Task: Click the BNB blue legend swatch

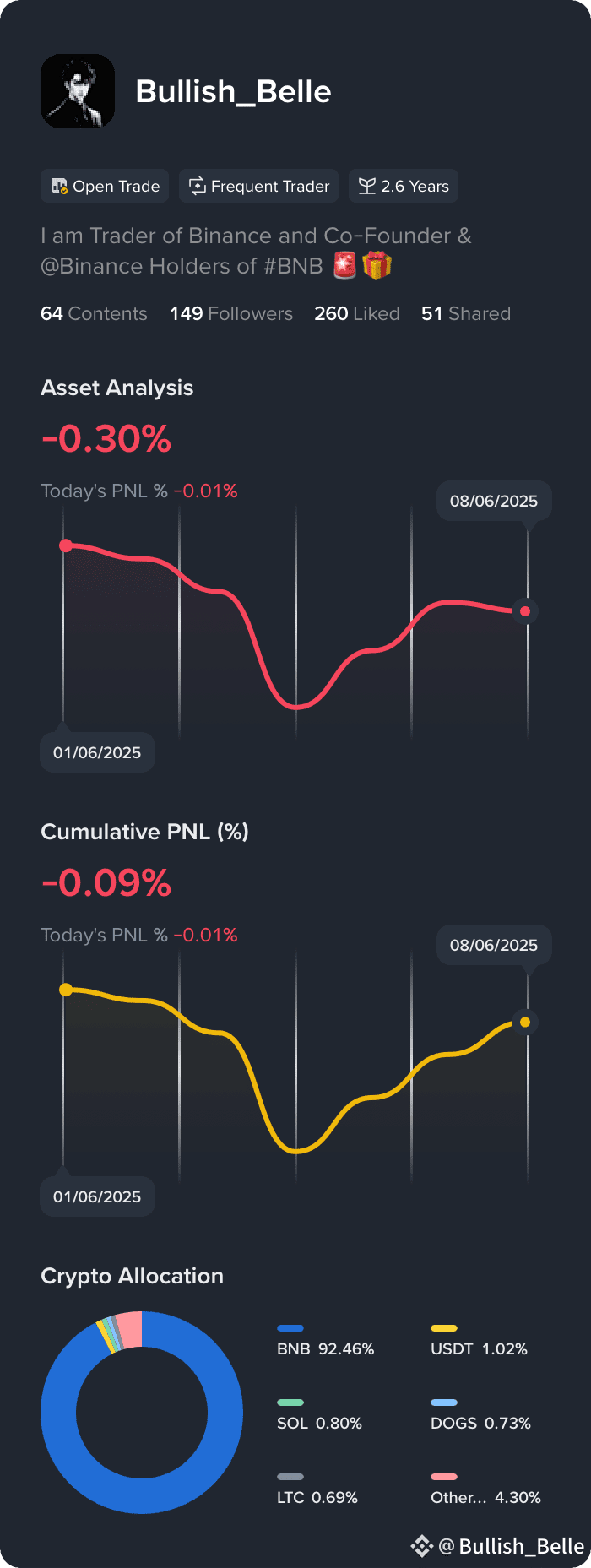Action: (290, 1328)
